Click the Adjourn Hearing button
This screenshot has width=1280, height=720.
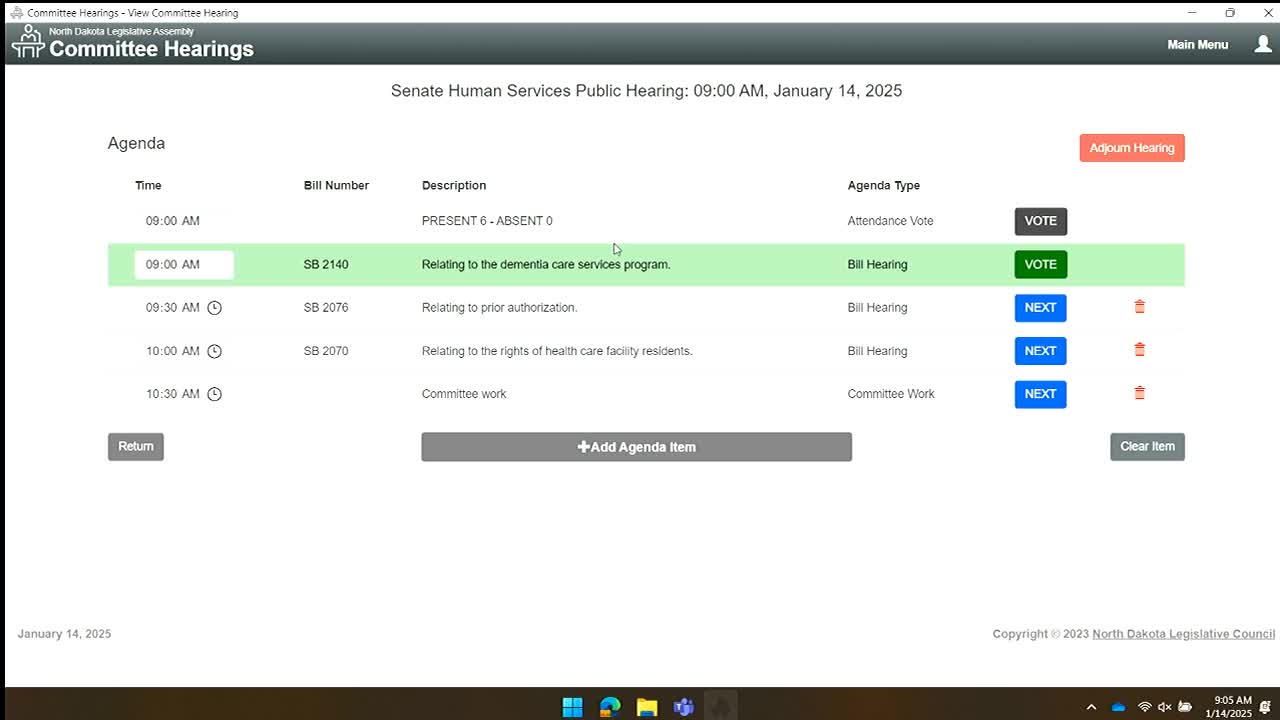coord(1132,148)
